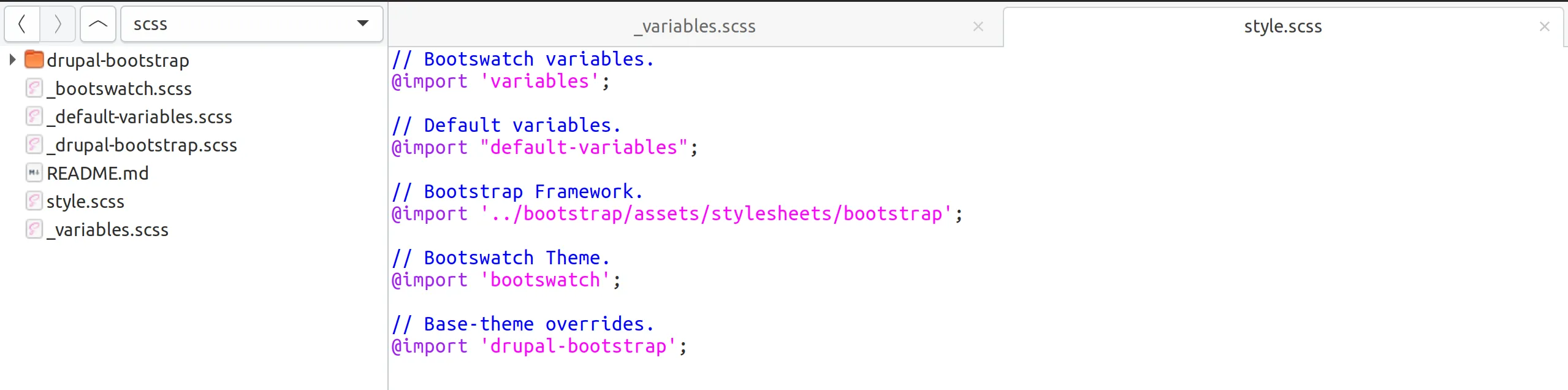The width and height of the screenshot is (1568, 390).
Task: Click the README.md markdown icon
Action: pyautogui.click(x=34, y=173)
